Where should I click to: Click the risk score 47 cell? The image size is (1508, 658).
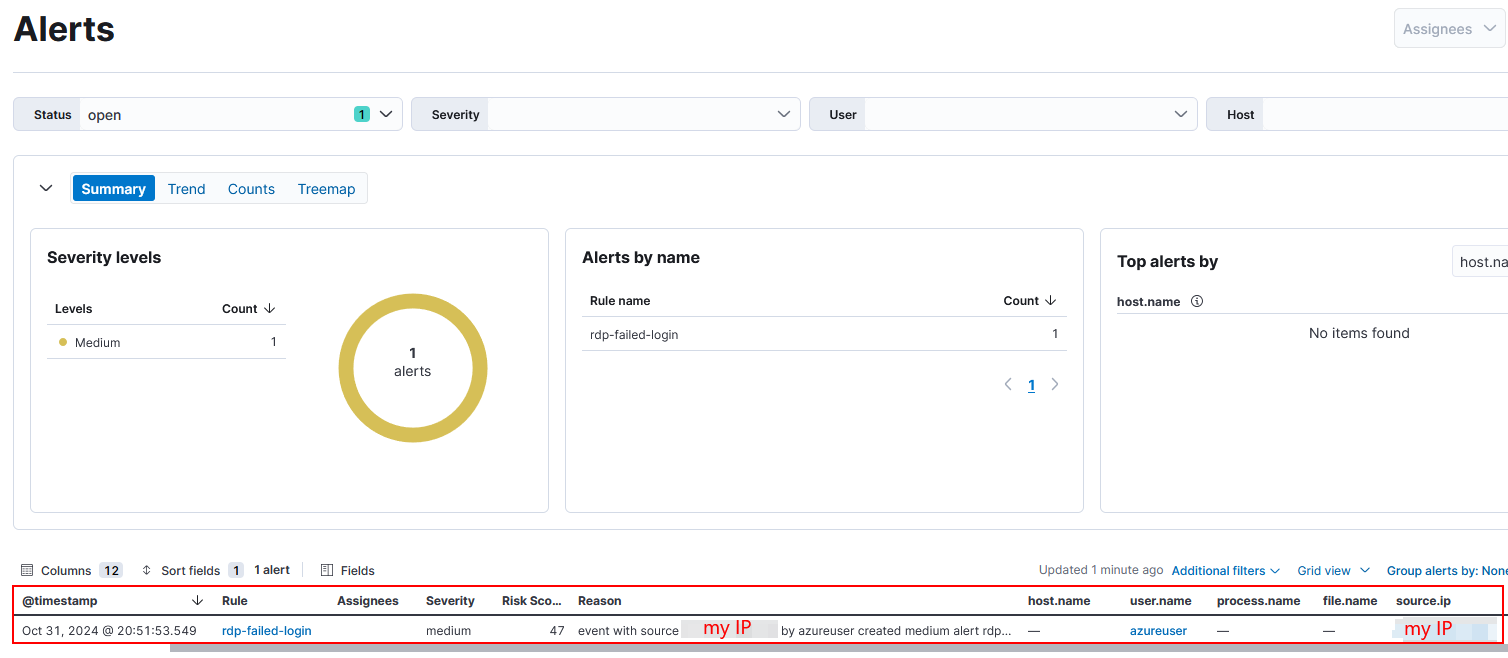557,631
